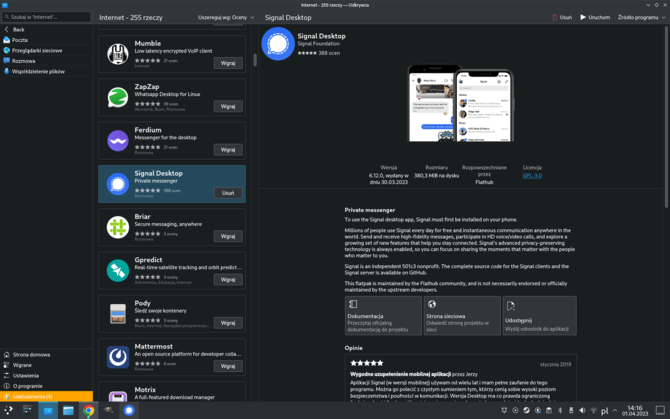The width and height of the screenshot is (670, 419).
Task: Install Ferdium with Wgraj button
Action: tap(228, 150)
